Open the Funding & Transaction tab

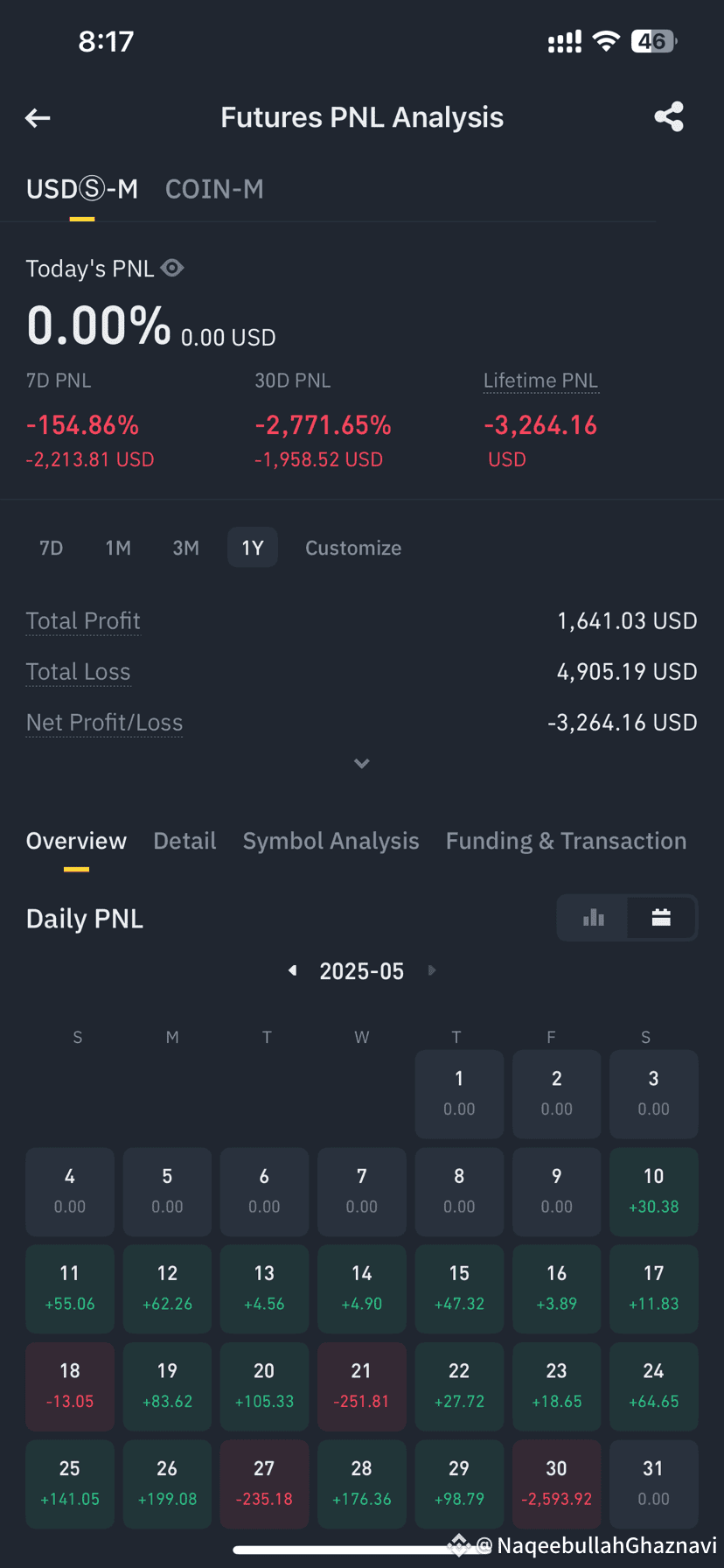[x=566, y=841]
